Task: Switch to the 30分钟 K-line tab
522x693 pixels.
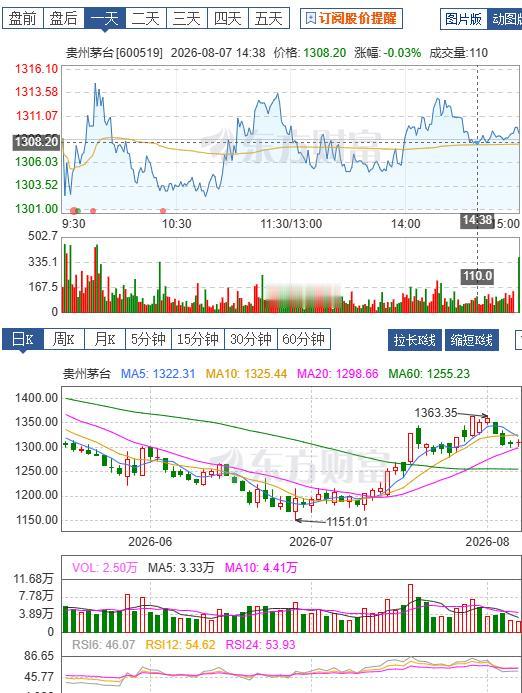Action: (x=251, y=339)
